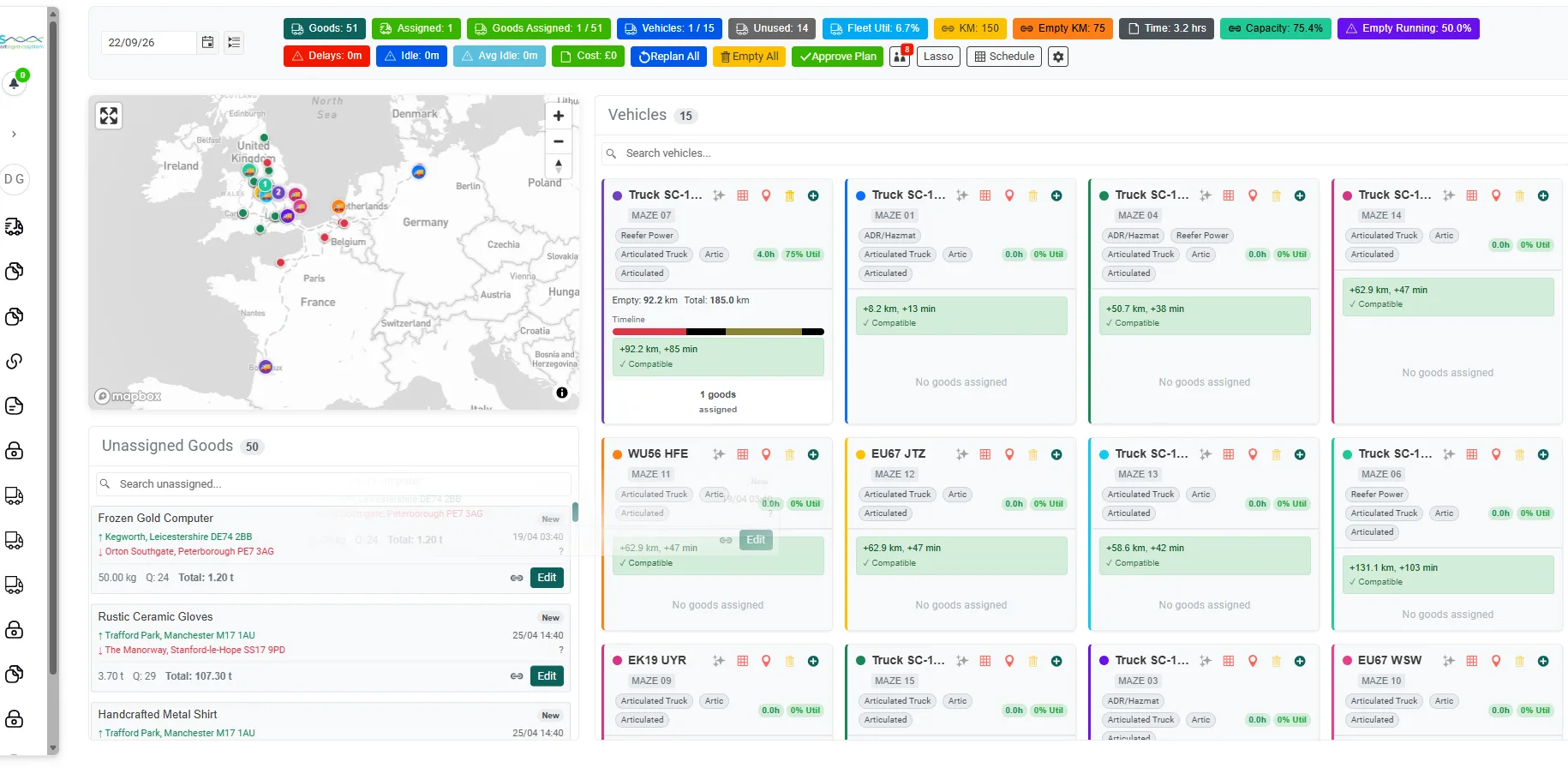Reset the map compass bearing
This screenshot has height=768, width=1568.
pos(559,165)
